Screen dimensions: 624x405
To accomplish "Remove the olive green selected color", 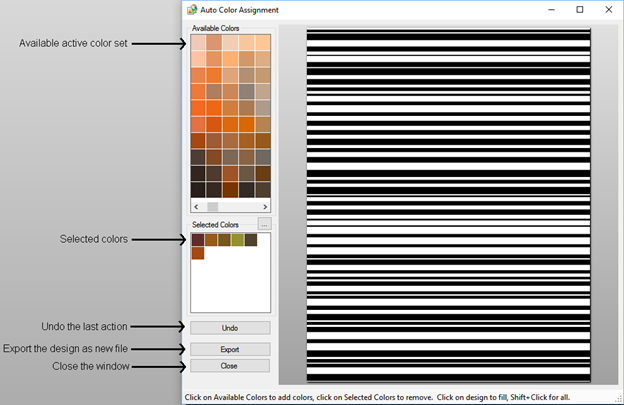I will coord(237,240).
